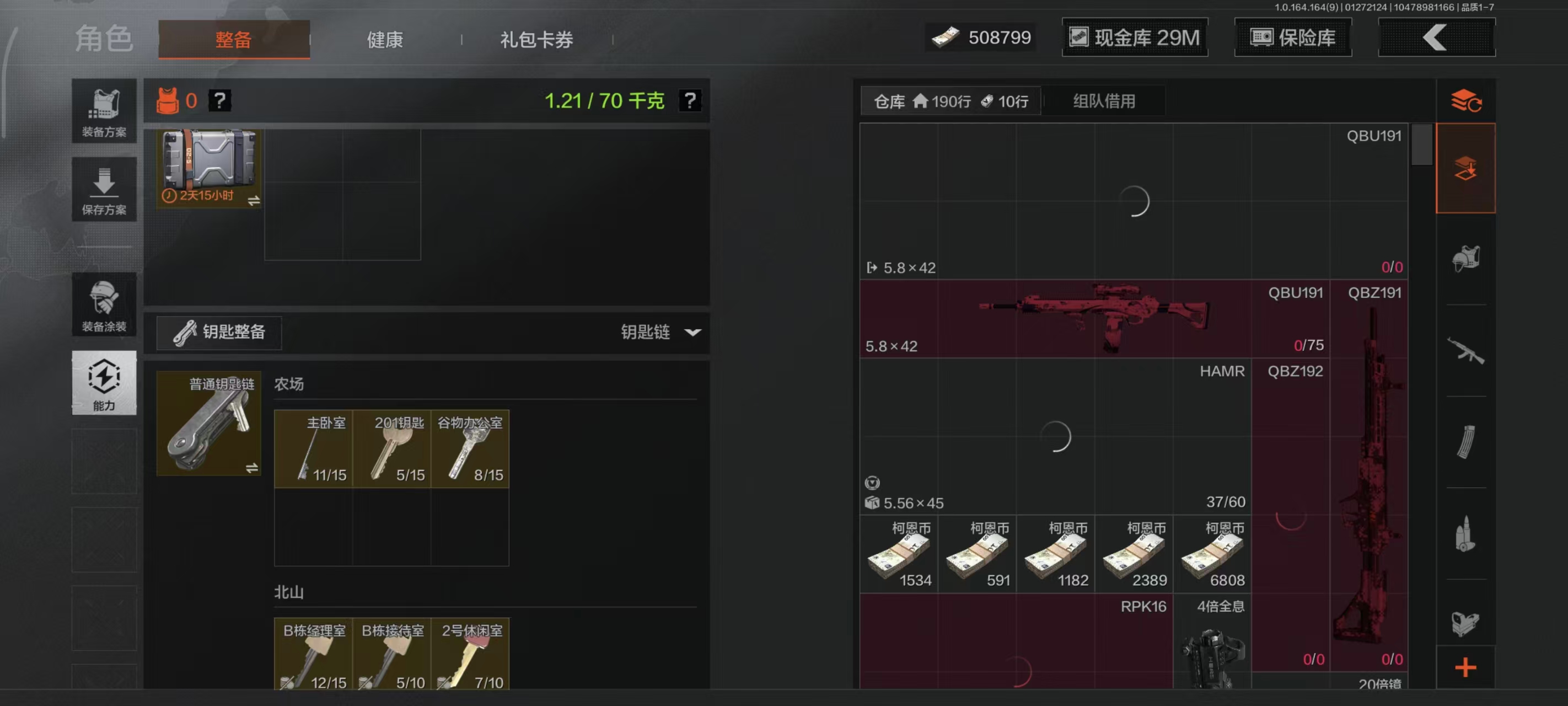Filter stash by armor vest icon
This screenshot has width=1568, height=706.
(1466, 259)
